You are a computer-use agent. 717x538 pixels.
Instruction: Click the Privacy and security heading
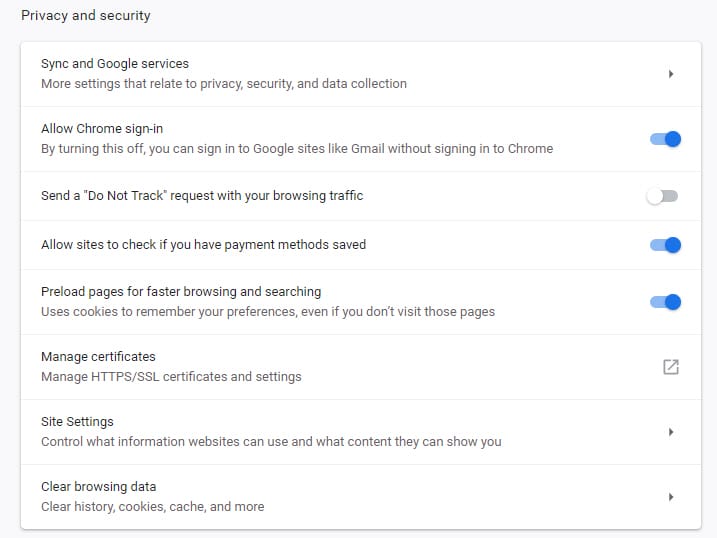[86, 16]
